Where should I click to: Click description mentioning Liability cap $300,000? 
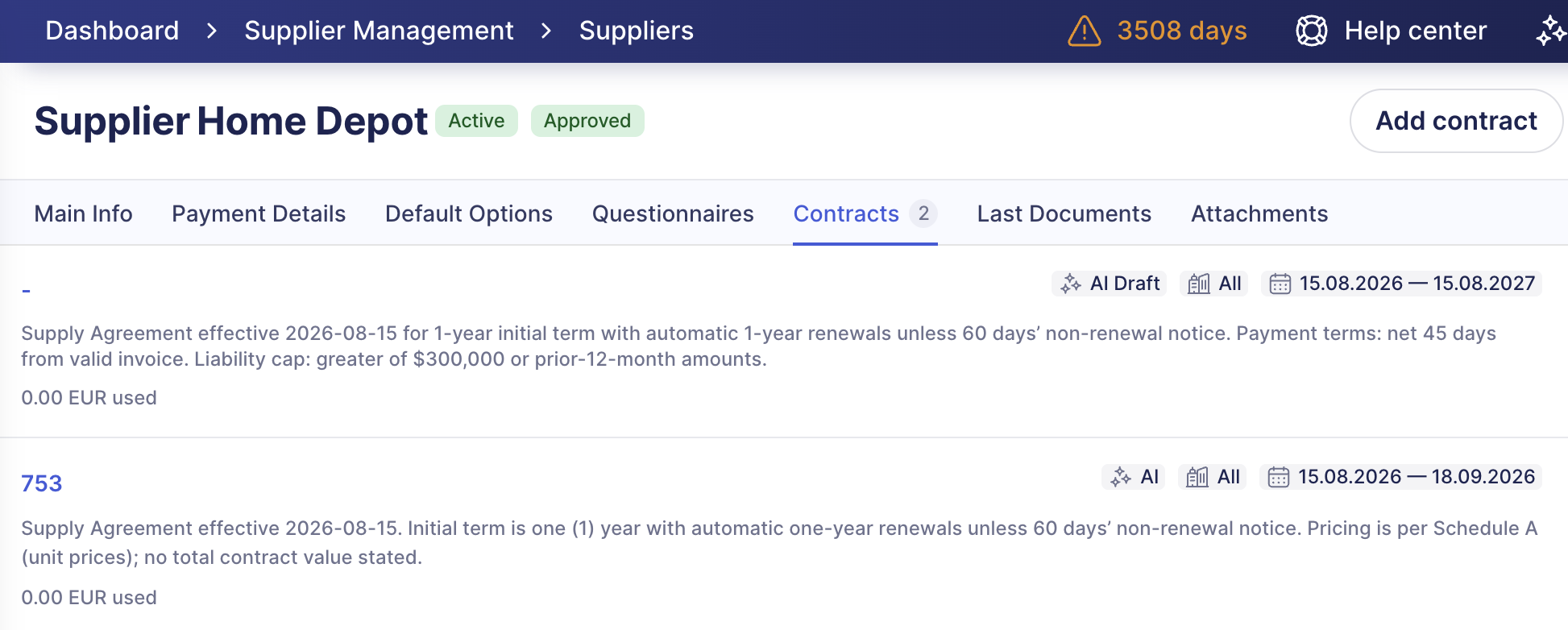[x=758, y=346]
